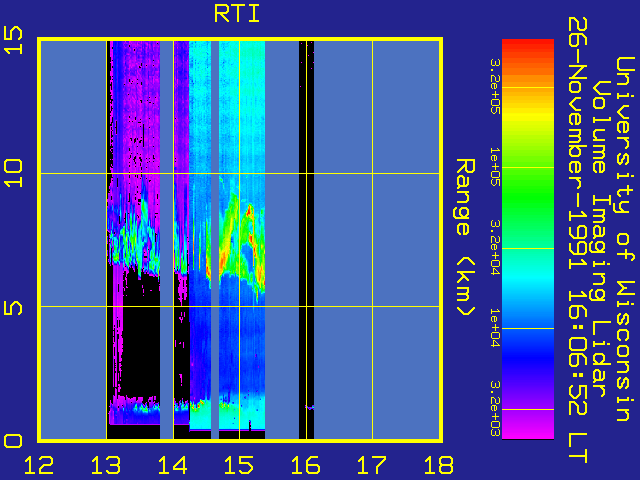The width and height of the screenshot is (640, 480).
Task: Click the topmost 3.2e+05 colorbar label
Action: (495, 87)
